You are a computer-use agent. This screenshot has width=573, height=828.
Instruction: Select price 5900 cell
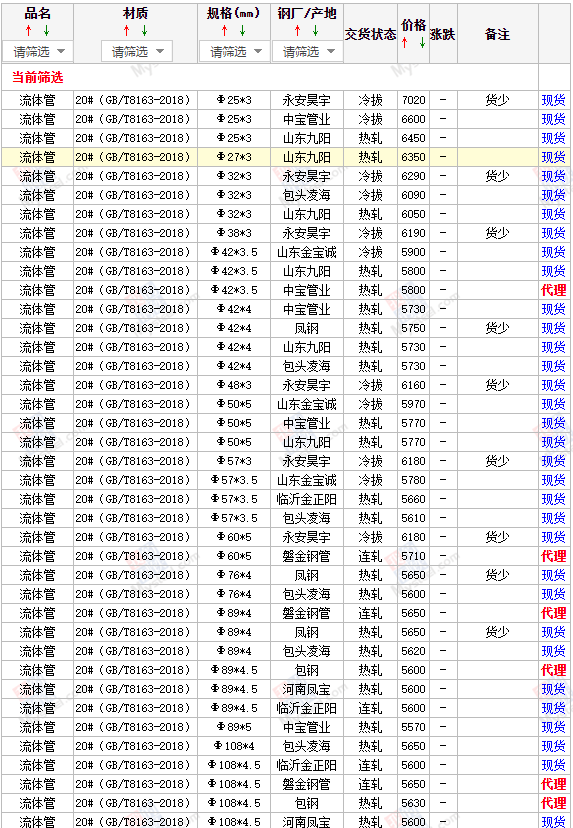point(413,252)
